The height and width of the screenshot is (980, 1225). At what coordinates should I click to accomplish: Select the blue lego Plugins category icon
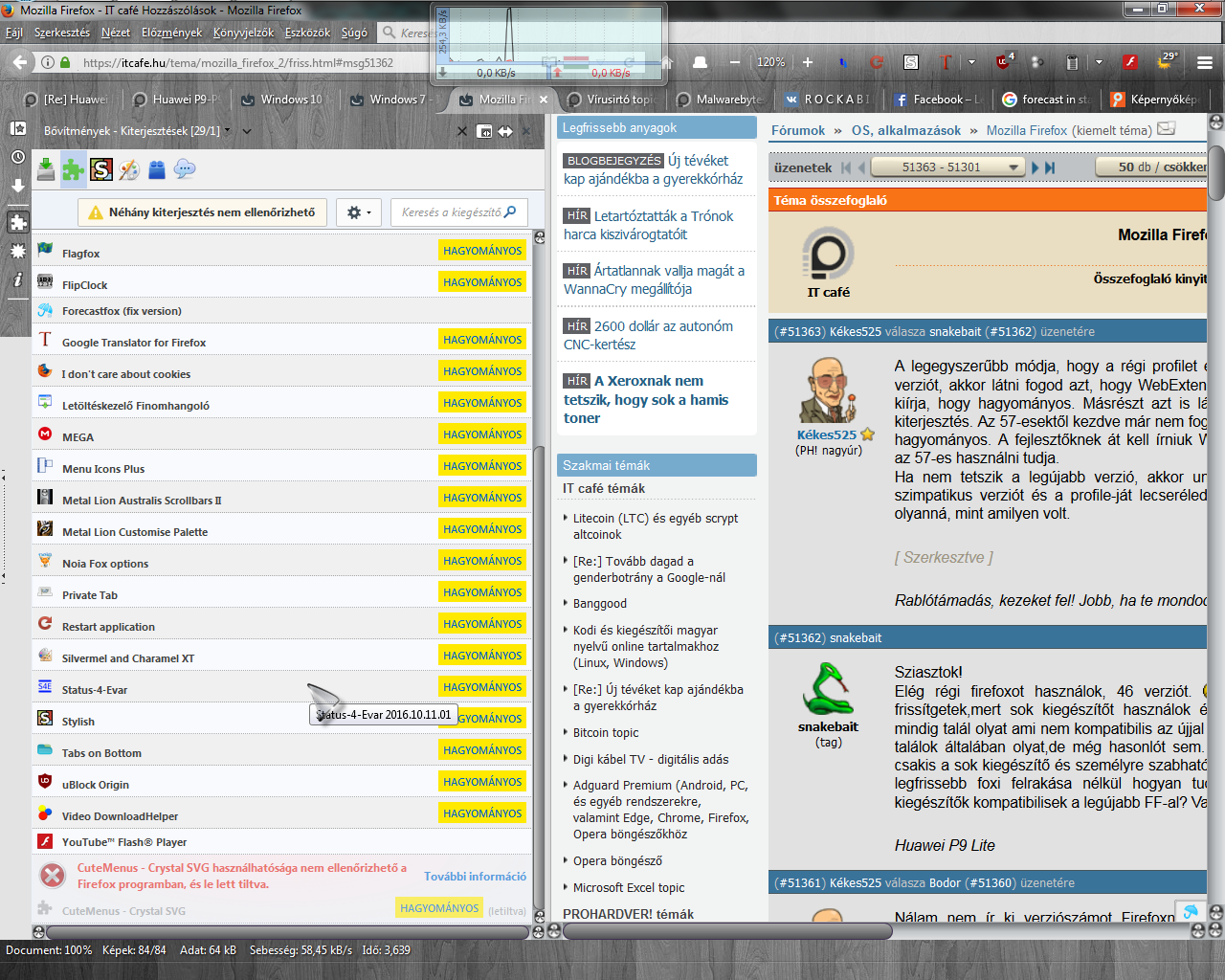[x=157, y=169]
